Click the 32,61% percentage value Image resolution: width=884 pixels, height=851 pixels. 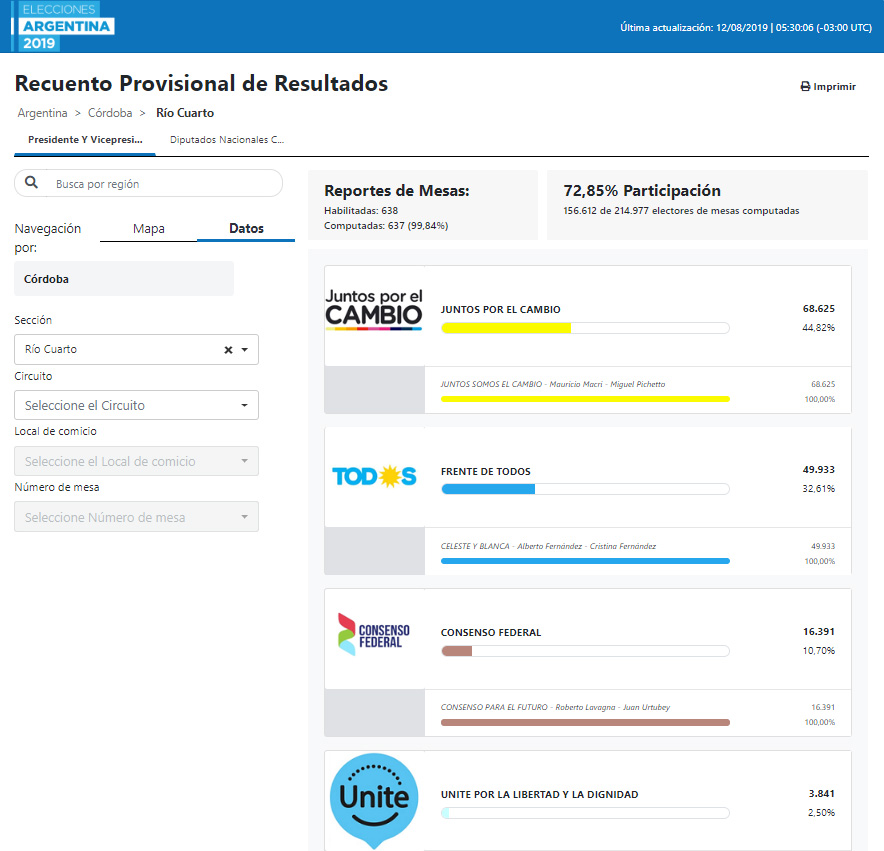coord(819,488)
